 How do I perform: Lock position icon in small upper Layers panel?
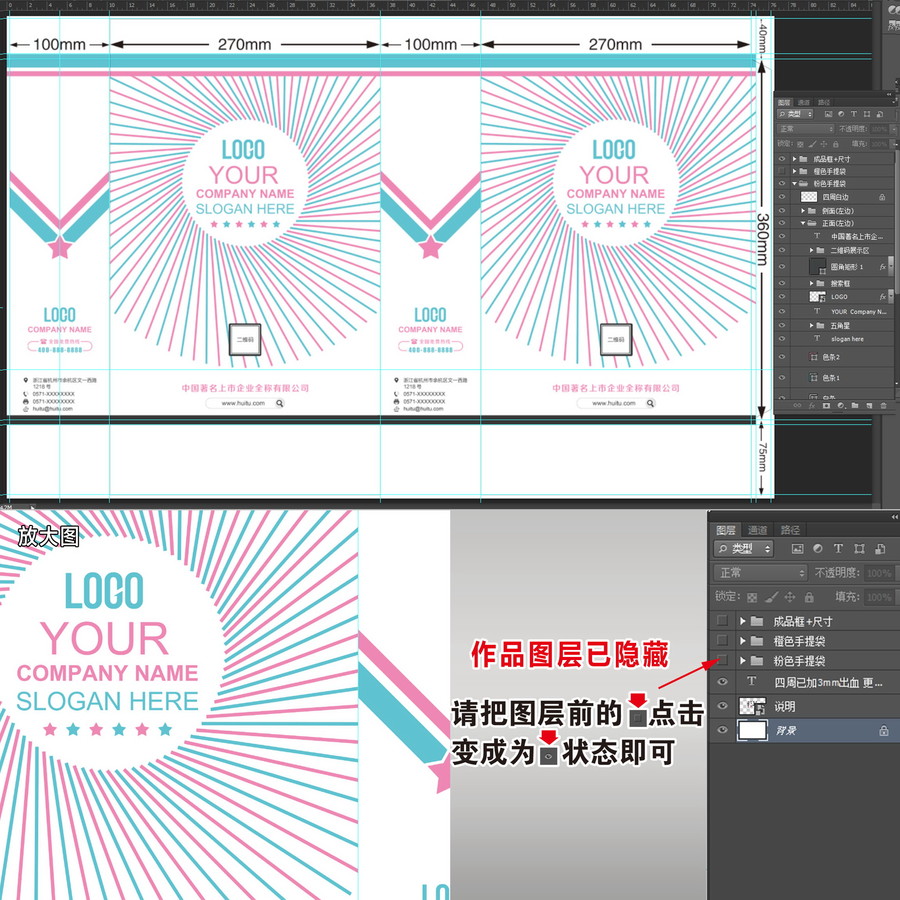[x=824, y=145]
